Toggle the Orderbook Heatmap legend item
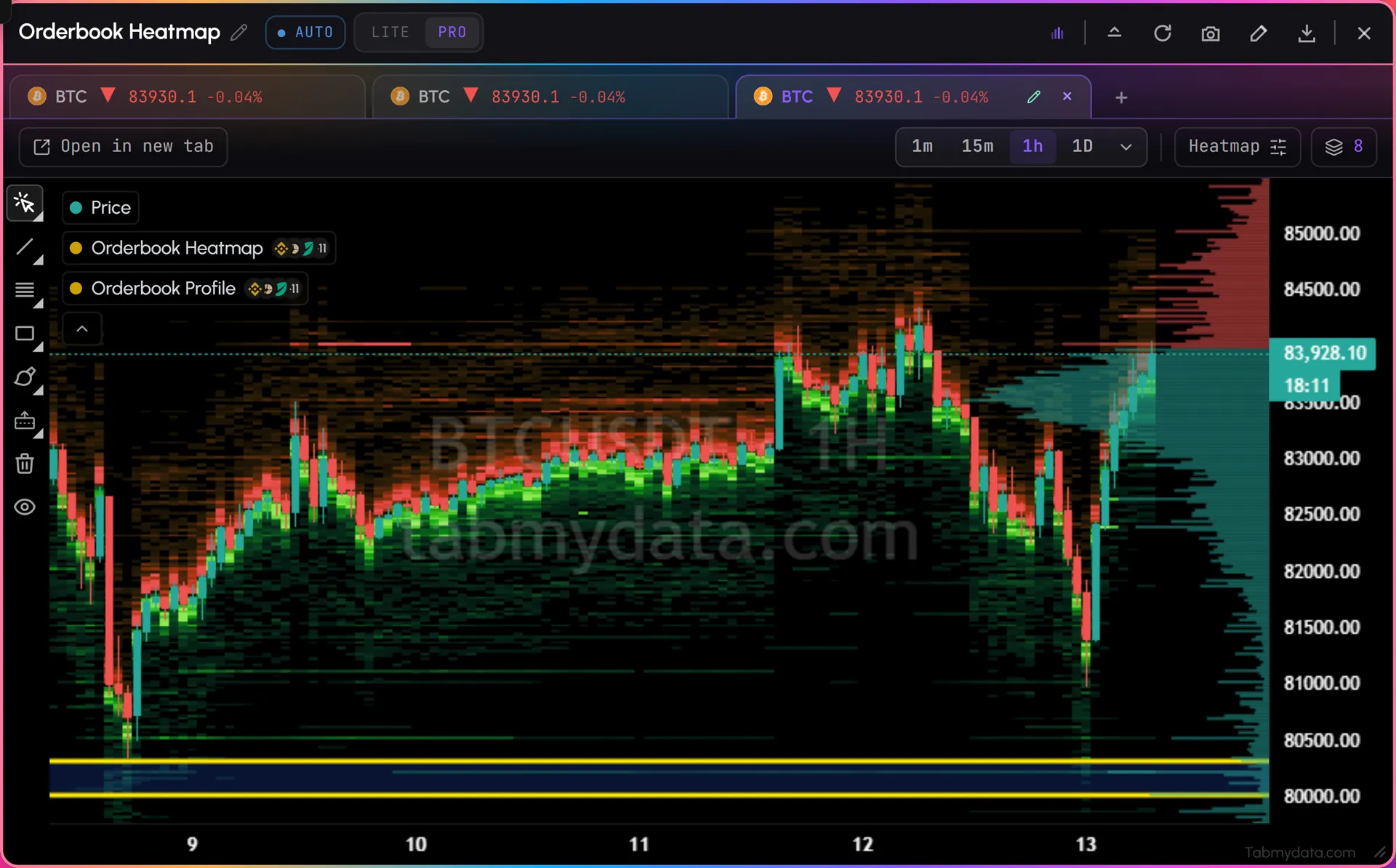 point(198,249)
